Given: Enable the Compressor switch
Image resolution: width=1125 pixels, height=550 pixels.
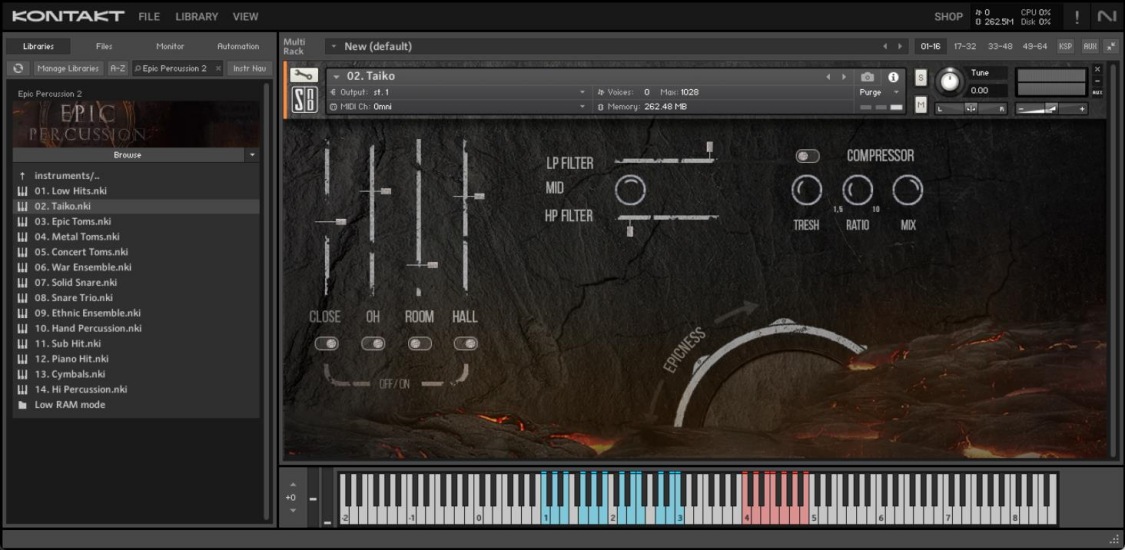Looking at the screenshot, I should point(807,156).
